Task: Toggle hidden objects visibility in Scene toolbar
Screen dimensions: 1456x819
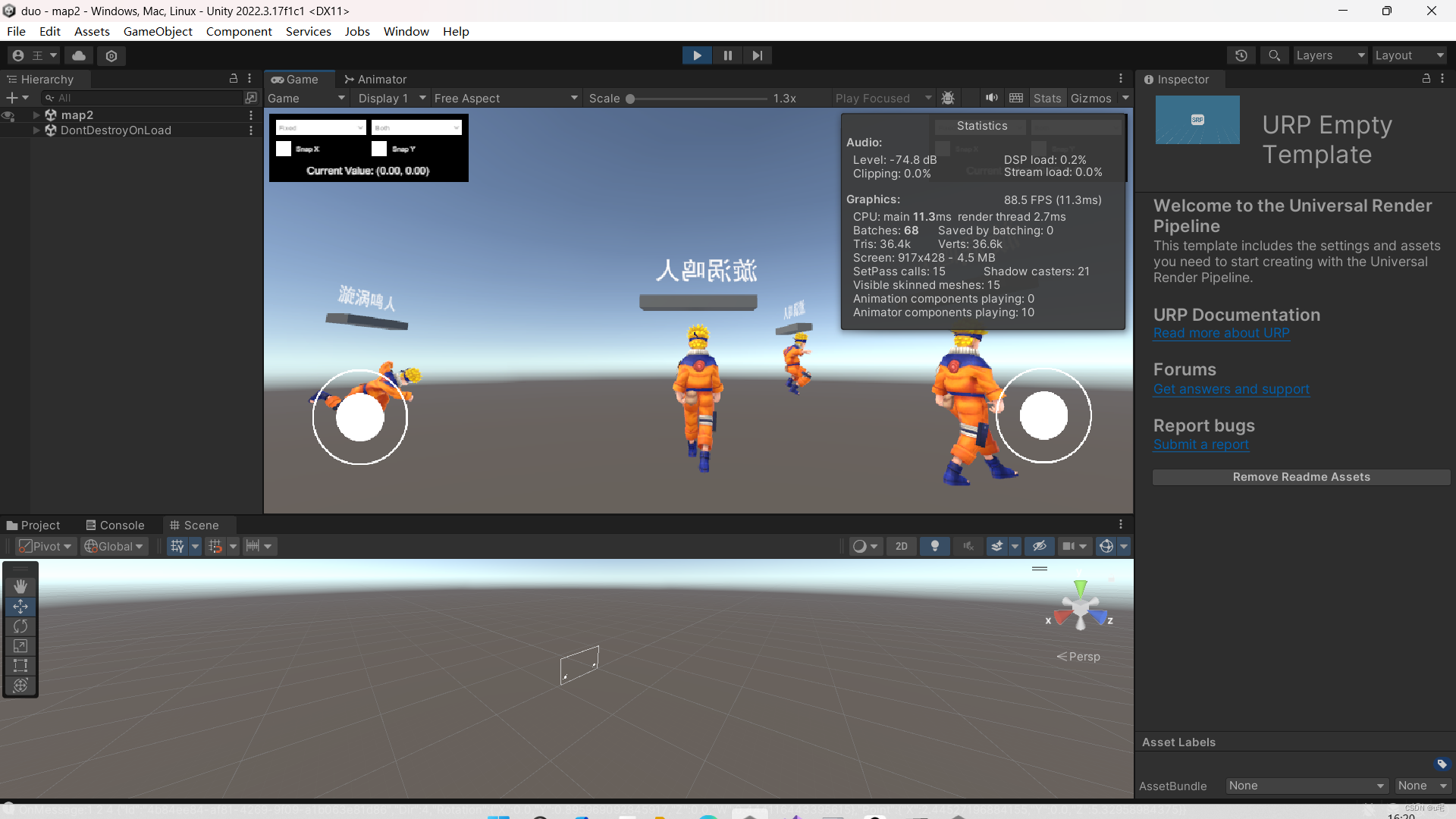Action: (1039, 546)
